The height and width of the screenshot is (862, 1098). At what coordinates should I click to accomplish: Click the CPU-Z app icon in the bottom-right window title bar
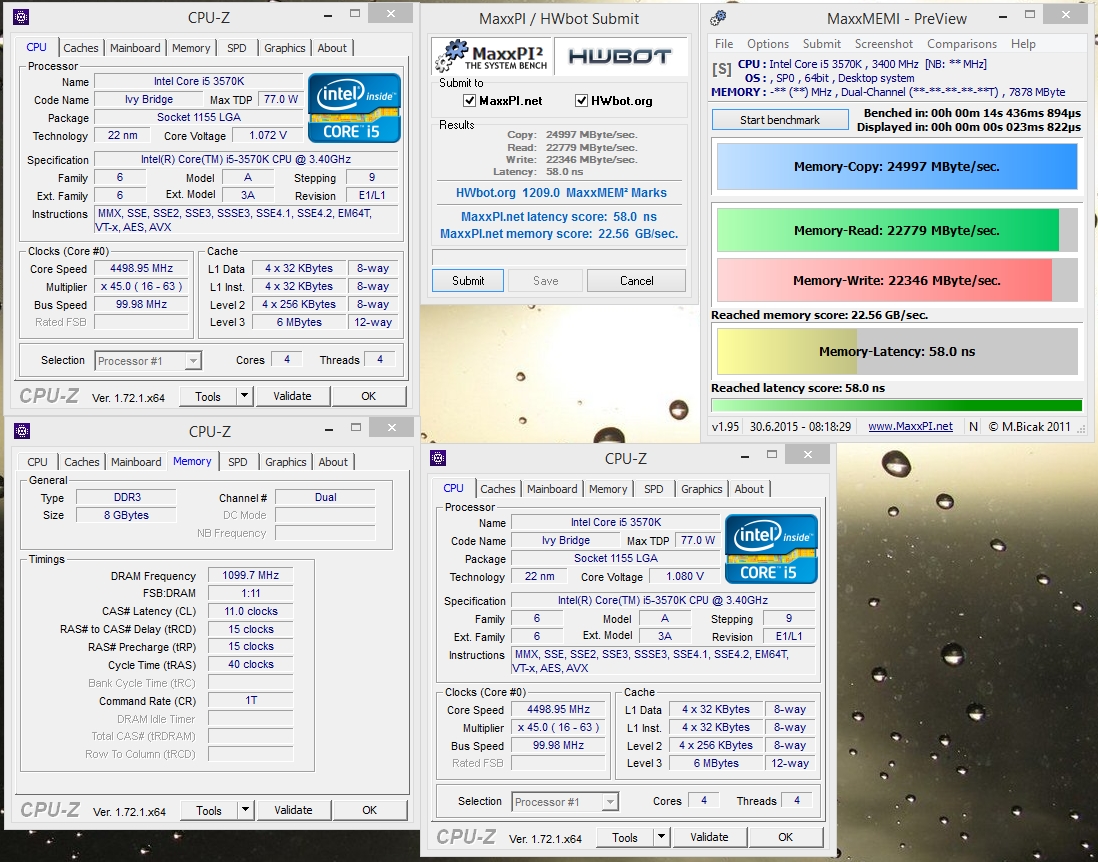point(438,458)
